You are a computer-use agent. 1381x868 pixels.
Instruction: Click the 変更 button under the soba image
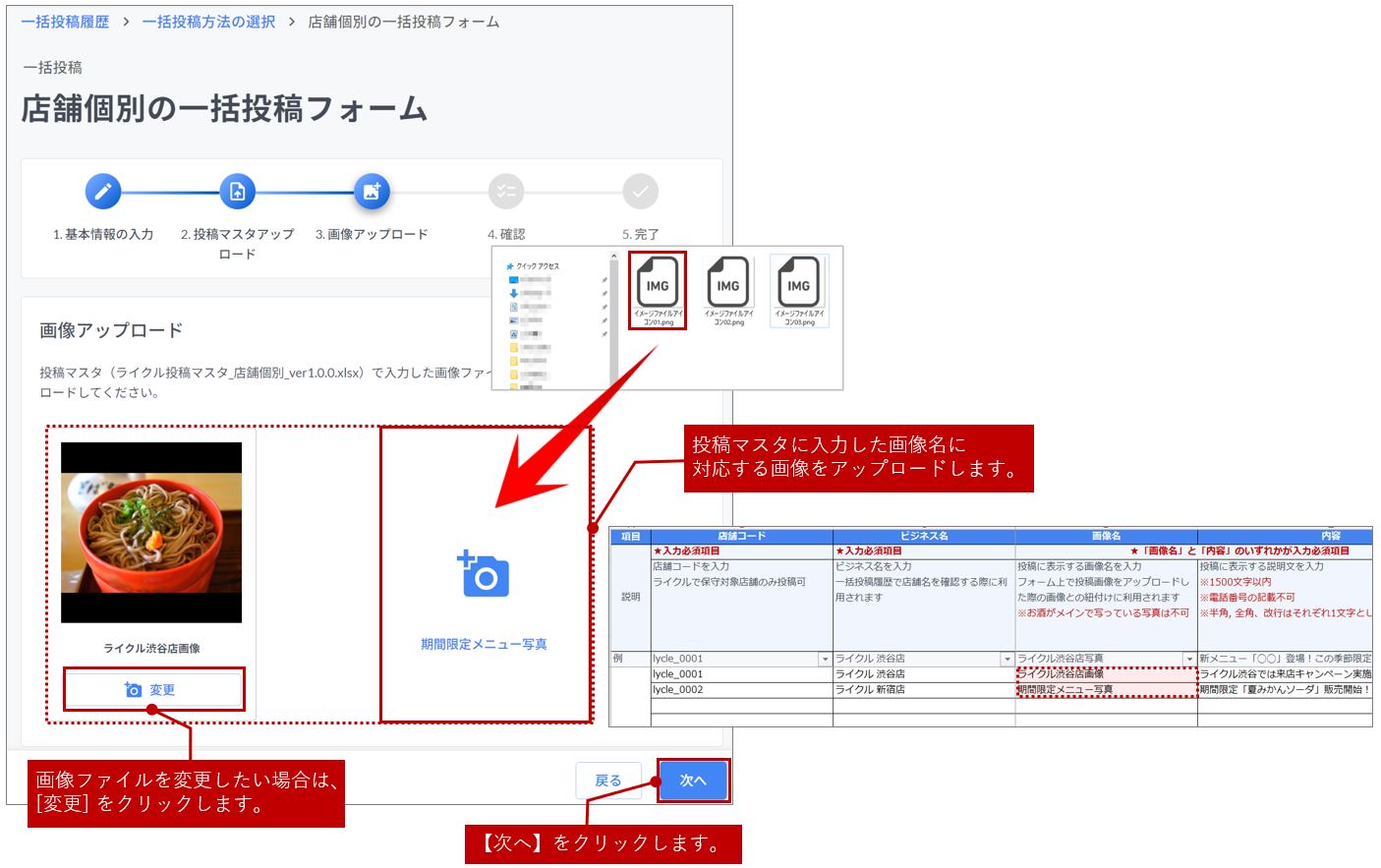(x=152, y=689)
